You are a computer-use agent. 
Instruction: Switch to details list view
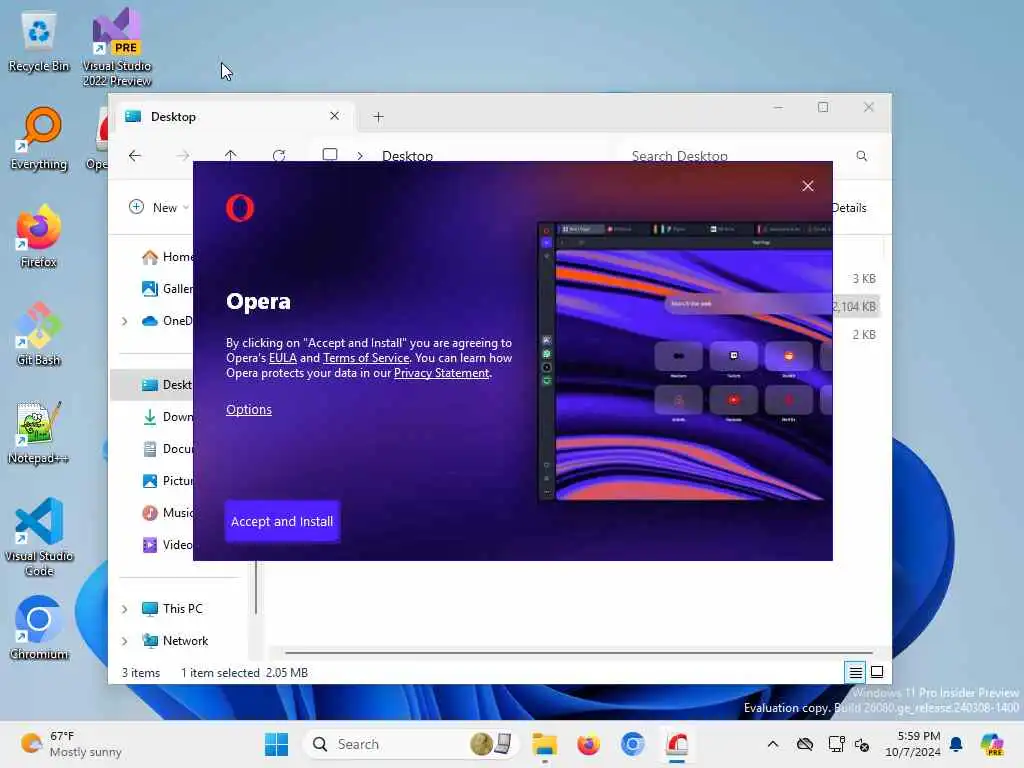[856, 672]
